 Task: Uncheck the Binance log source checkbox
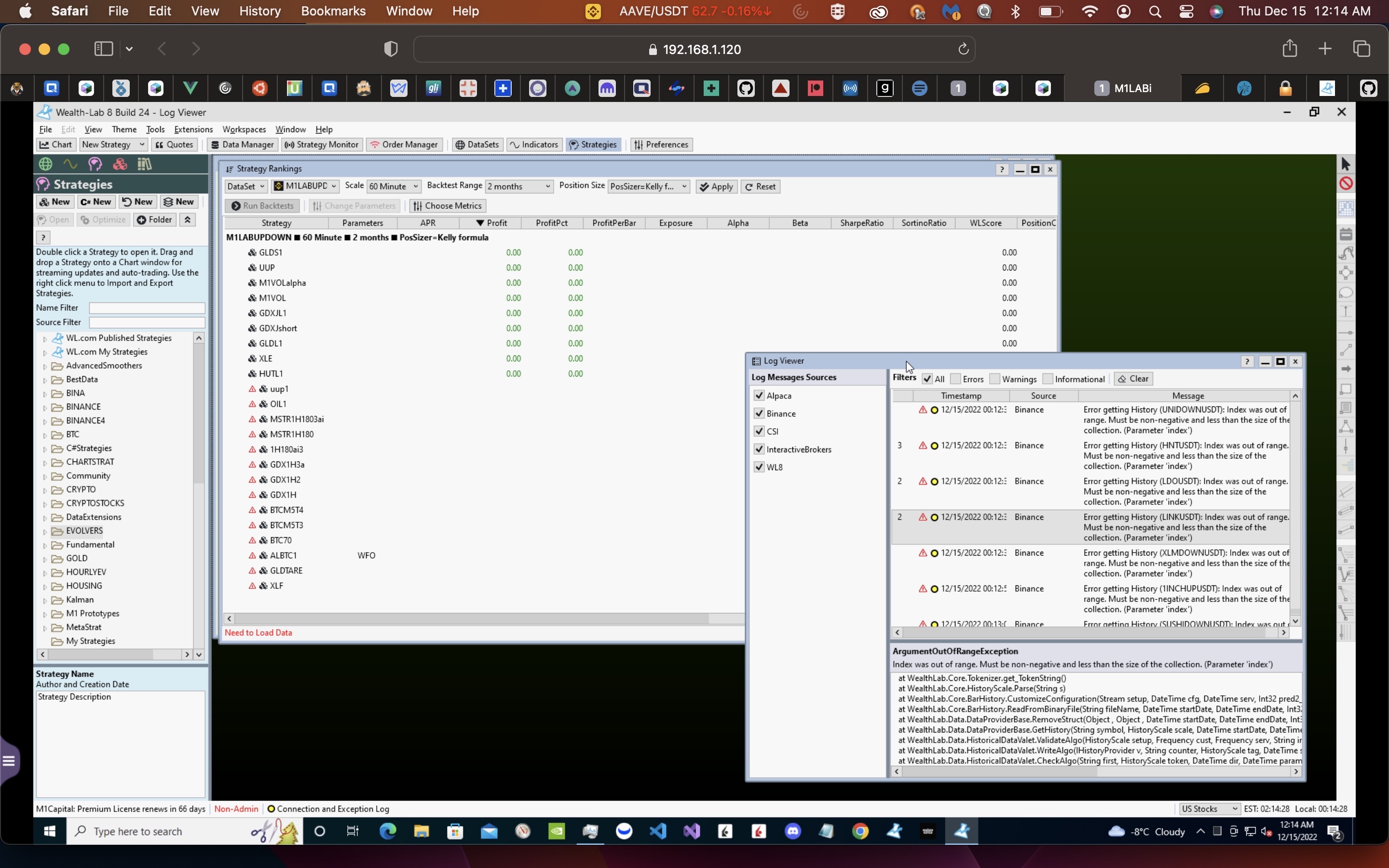[759, 413]
